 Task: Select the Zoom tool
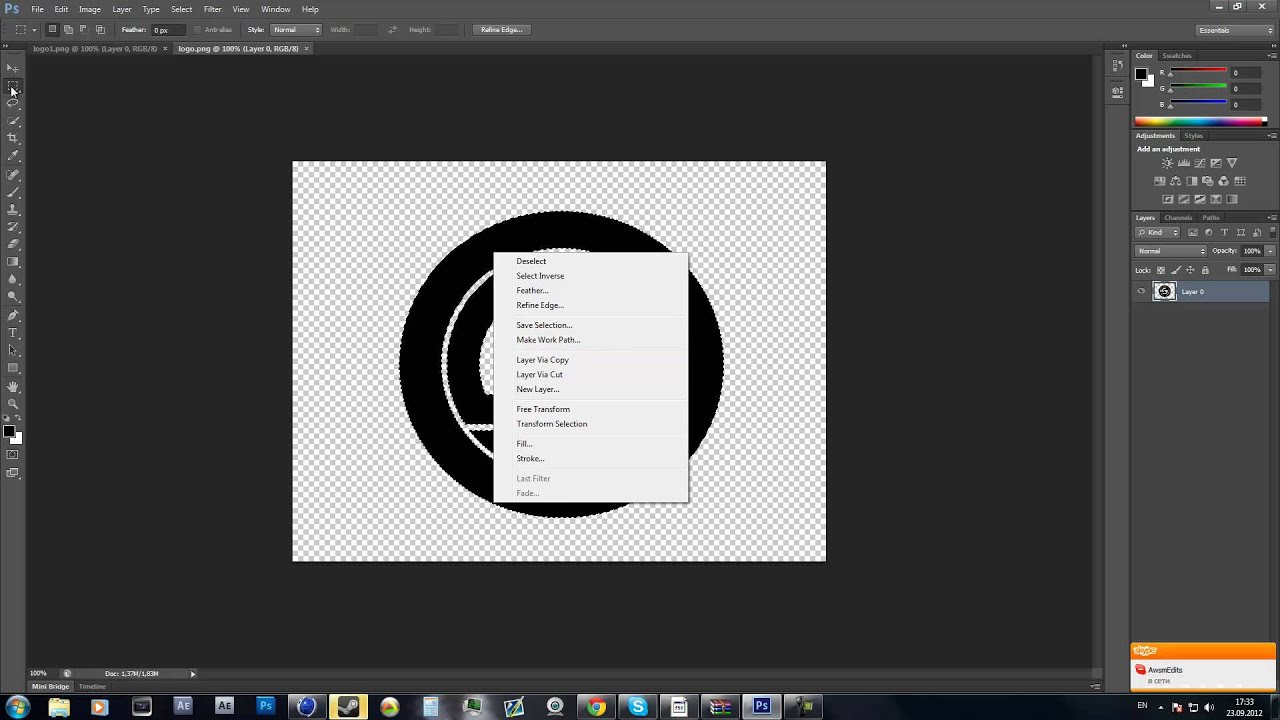point(13,403)
